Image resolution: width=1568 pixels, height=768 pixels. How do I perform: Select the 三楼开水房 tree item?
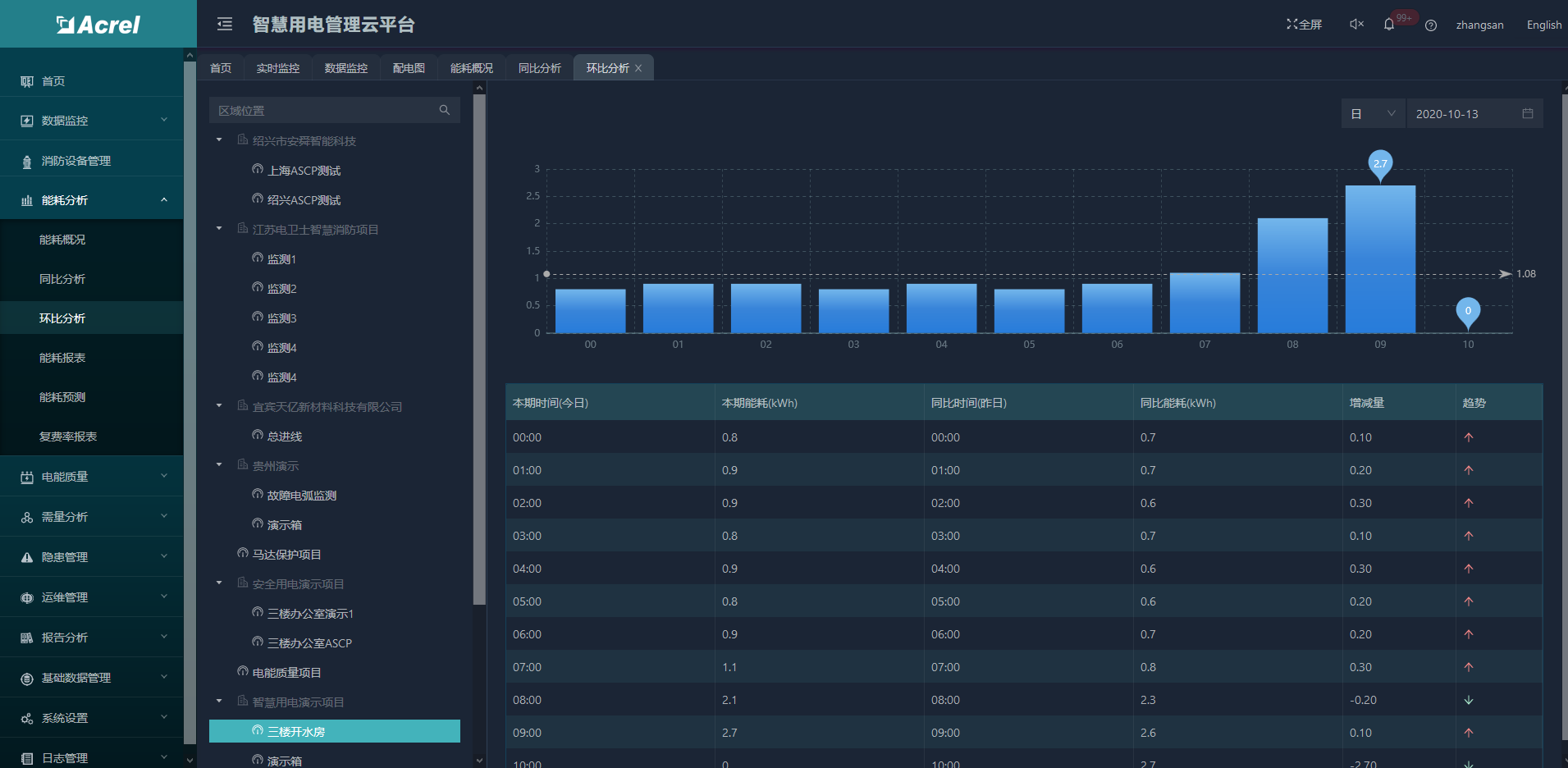[x=335, y=731]
